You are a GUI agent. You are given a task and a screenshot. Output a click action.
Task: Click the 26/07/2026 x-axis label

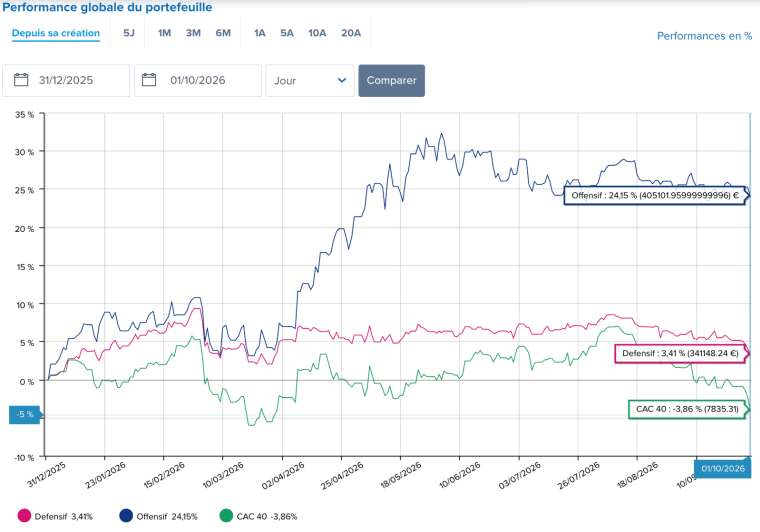click(x=579, y=475)
